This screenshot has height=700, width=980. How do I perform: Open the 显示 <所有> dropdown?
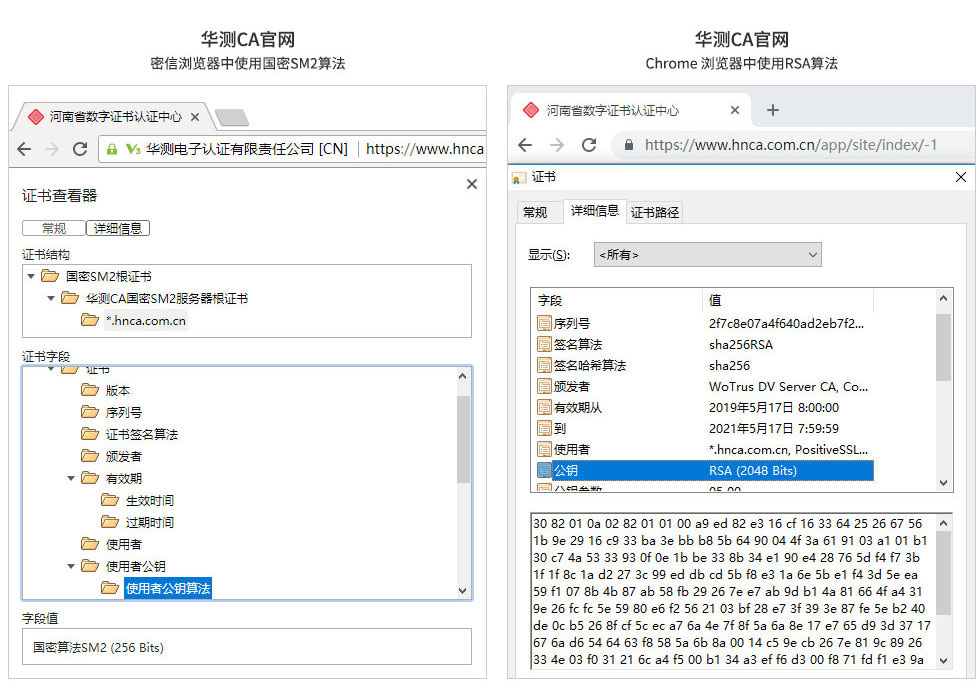(708, 254)
